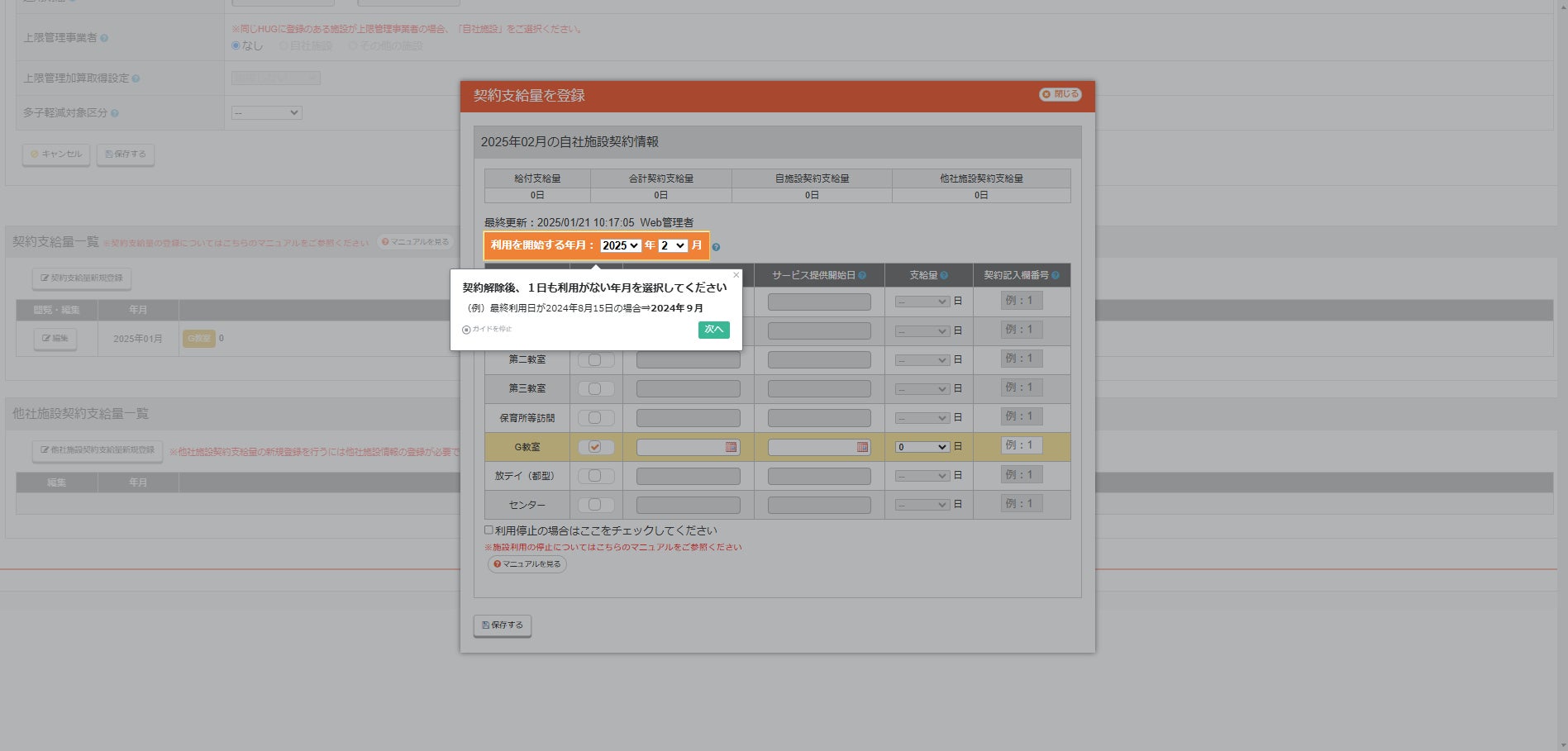Image resolution: width=1568 pixels, height=751 pixels.
Task: Toggle the 第三教室 row switch
Action: pyautogui.click(x=595, y=389)
